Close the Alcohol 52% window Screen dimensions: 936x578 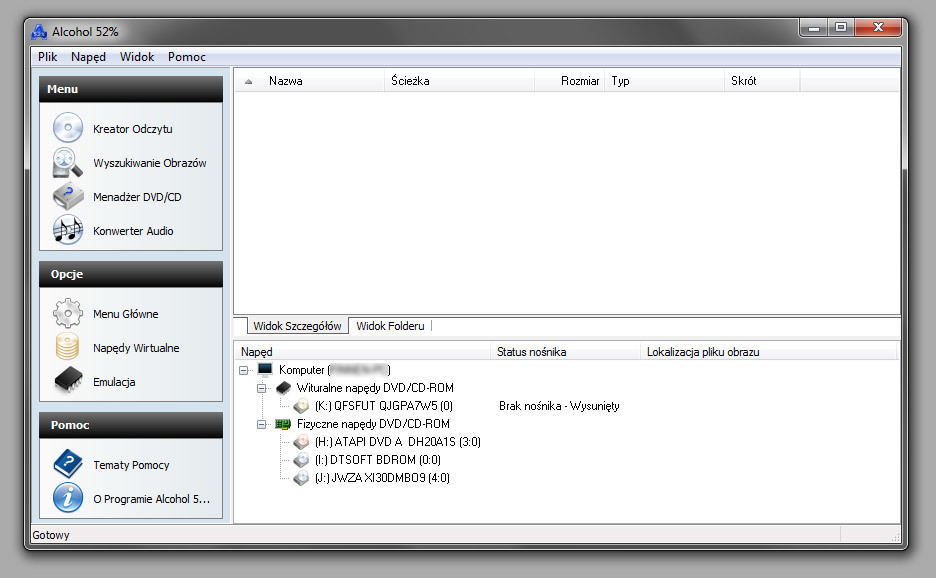click(878, 28)
